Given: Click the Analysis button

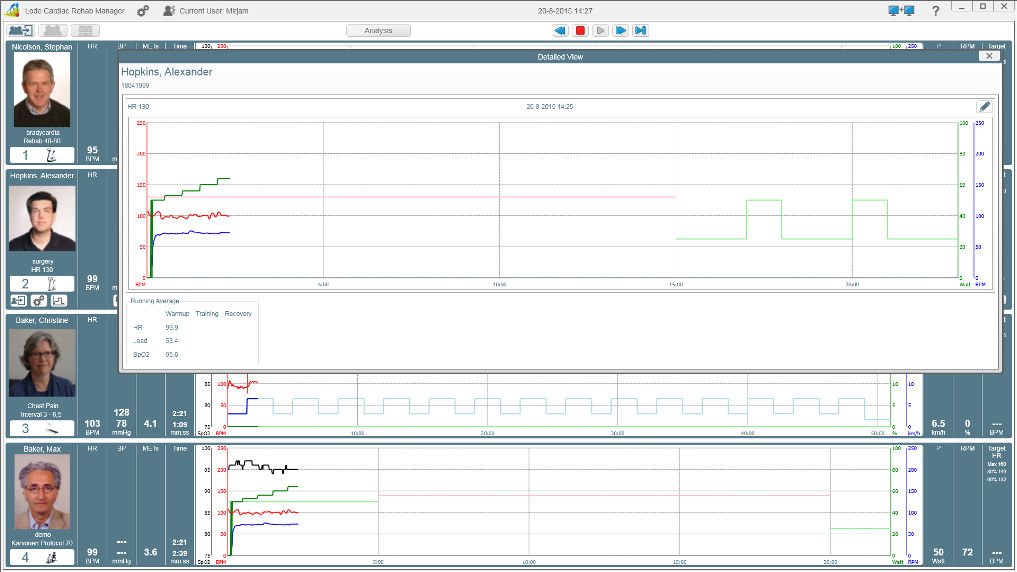Looking at the screenshot, I should point(378,31).
